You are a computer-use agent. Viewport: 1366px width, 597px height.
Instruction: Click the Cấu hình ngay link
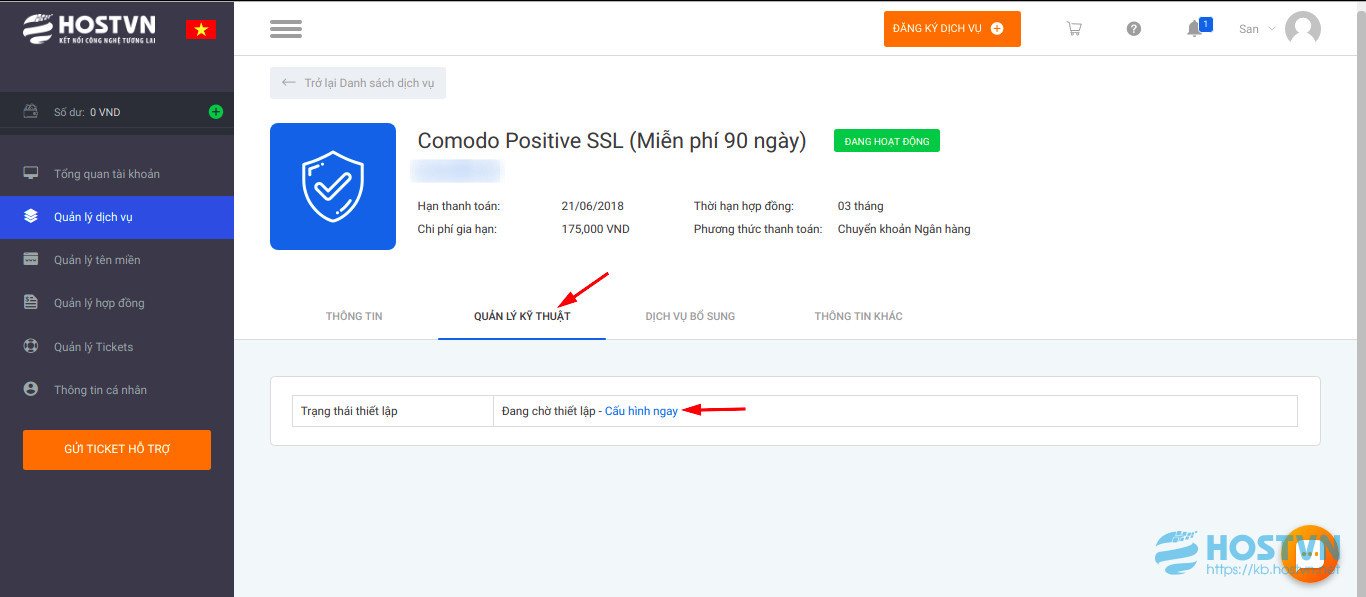[641, 411]
